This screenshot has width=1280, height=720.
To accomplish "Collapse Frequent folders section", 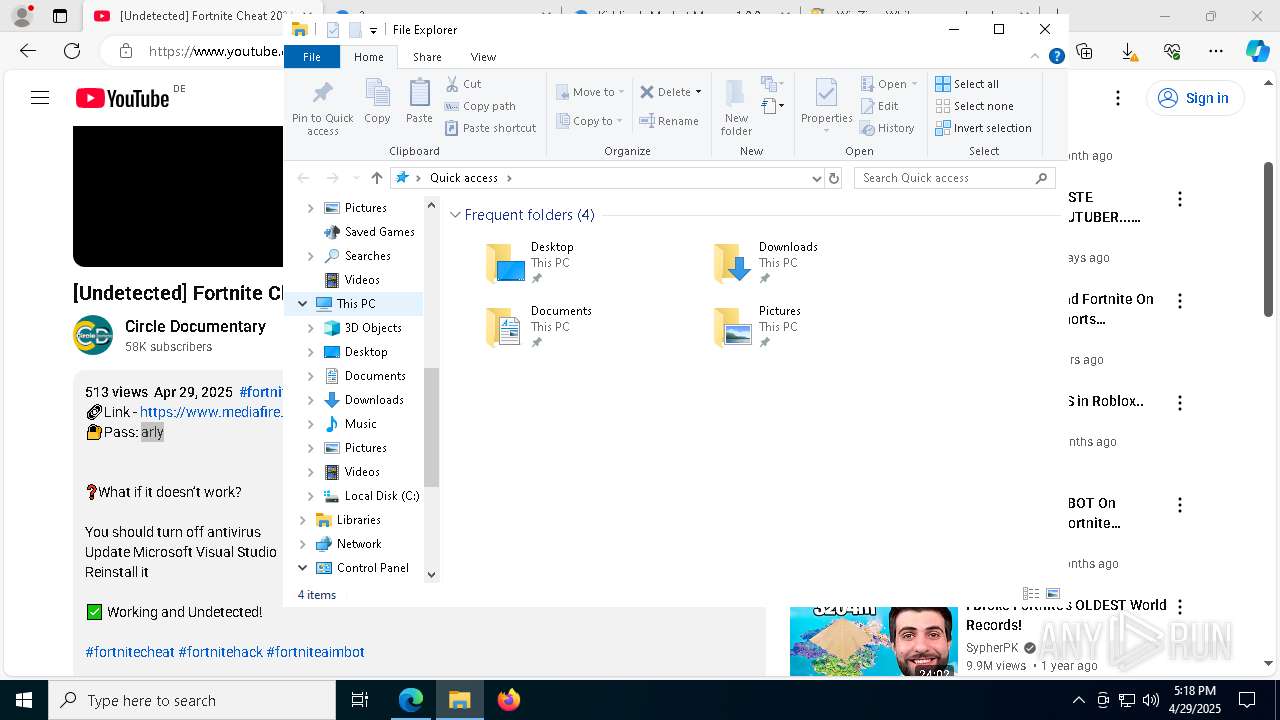I will [455, 215].
